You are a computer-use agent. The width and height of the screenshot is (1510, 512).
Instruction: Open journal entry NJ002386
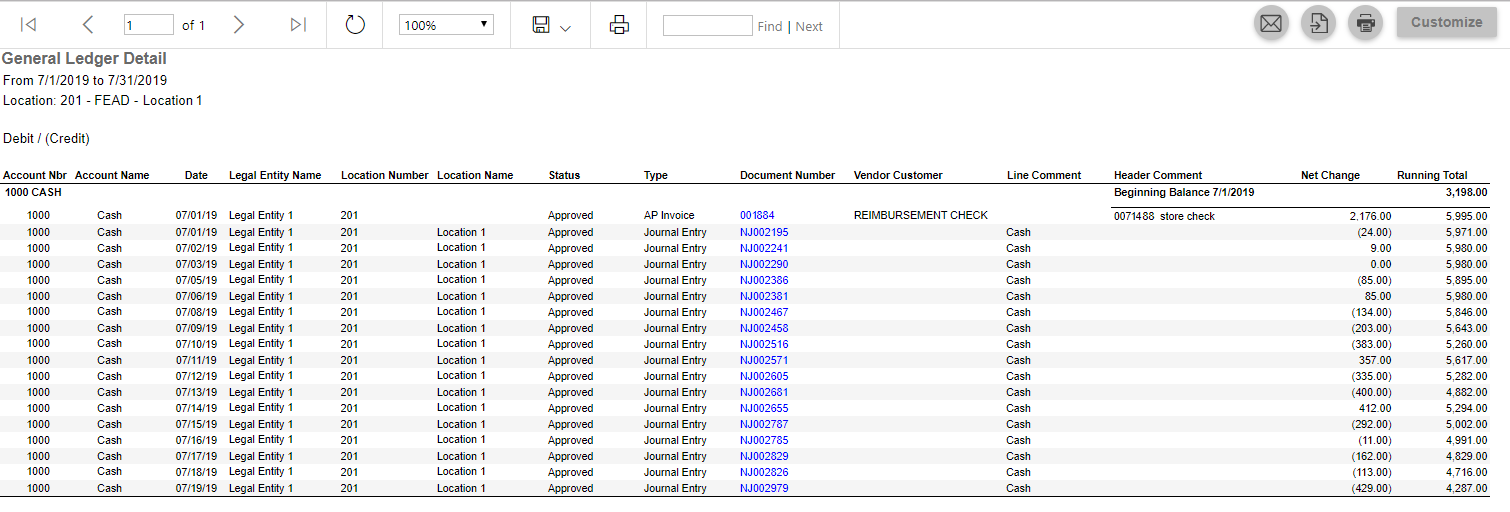point(764,280)
